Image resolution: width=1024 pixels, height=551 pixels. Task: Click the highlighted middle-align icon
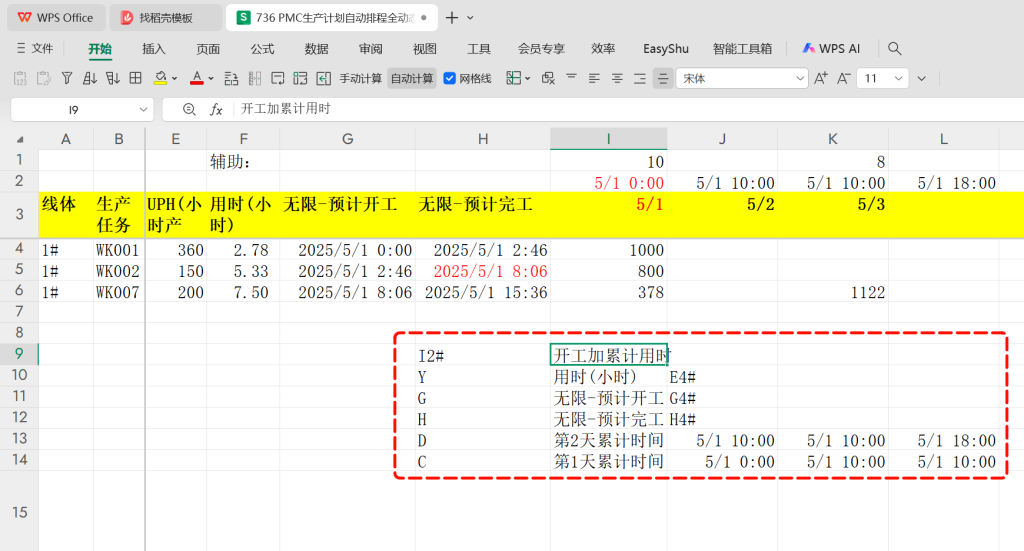point(663,78)
